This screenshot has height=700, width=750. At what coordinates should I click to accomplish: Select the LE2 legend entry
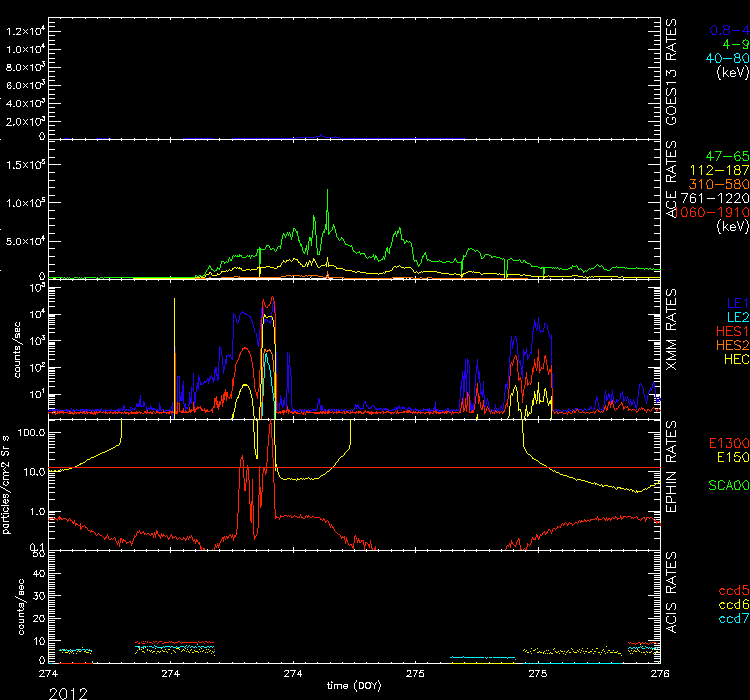coord(737,315)
